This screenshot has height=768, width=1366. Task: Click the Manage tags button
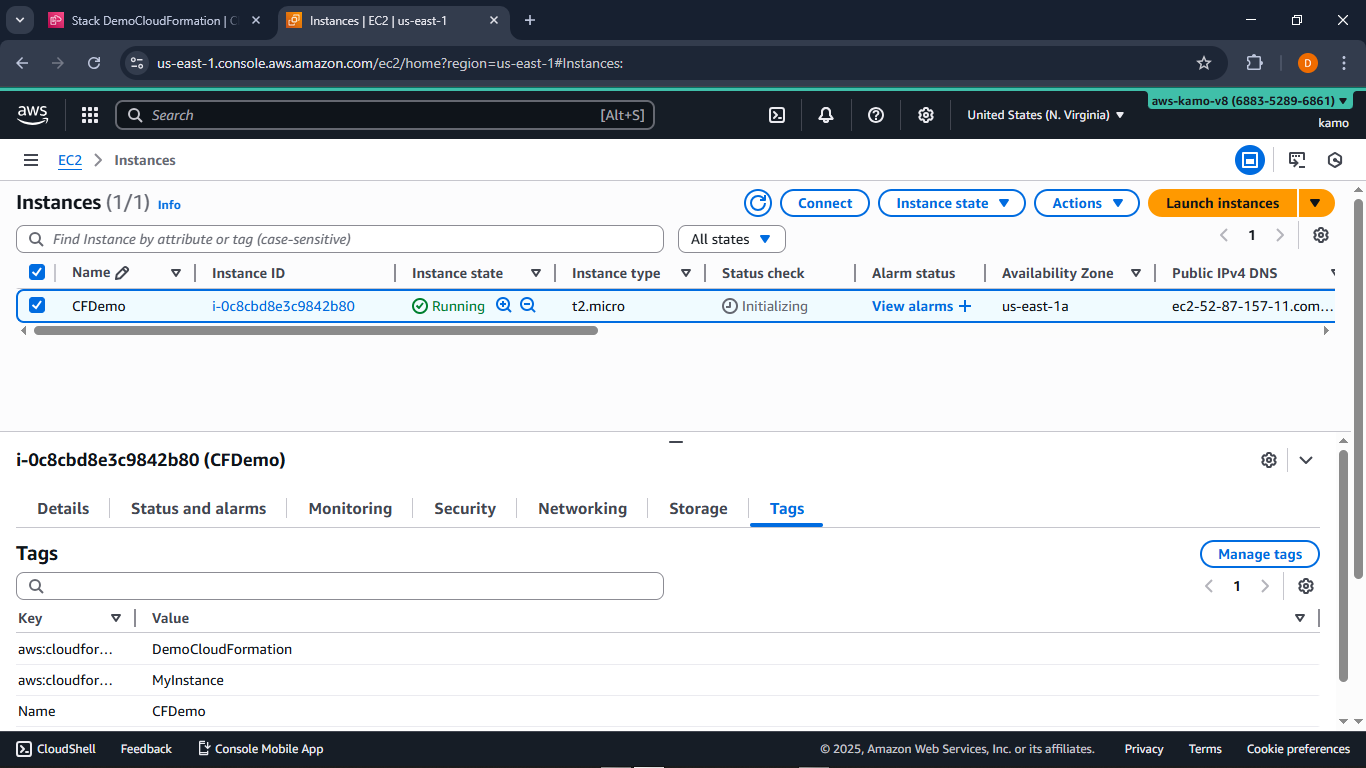click(x=1259, y=554)
